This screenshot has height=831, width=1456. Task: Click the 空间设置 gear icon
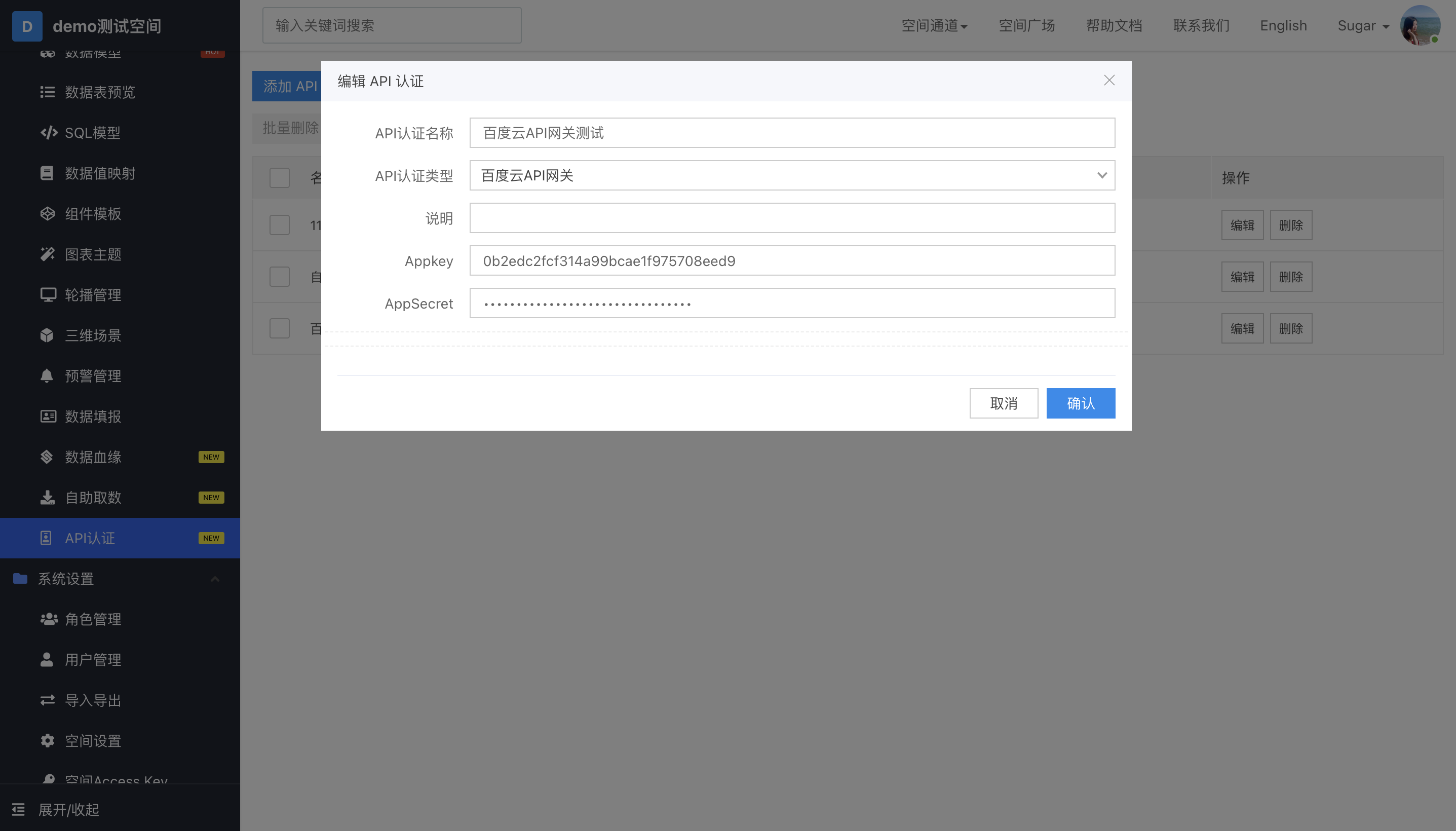[47, 740]
